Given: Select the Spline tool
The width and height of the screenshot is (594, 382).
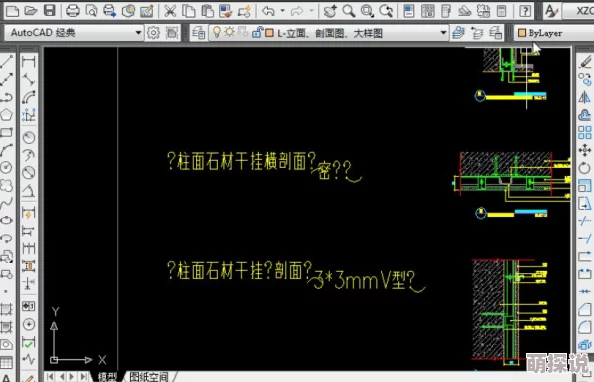Looking at the screenshot, I should point(7,203).
